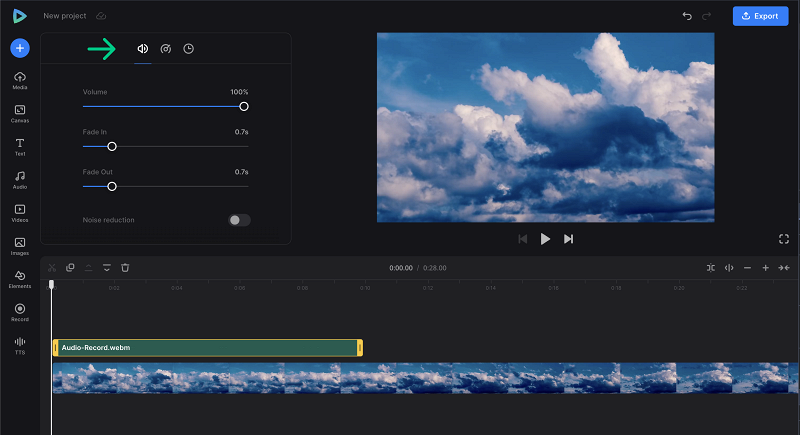The height and width of the screenshot is (435, 800).
Task: Enable the Noise reduction toggle
Action: (x=239, y=220)
